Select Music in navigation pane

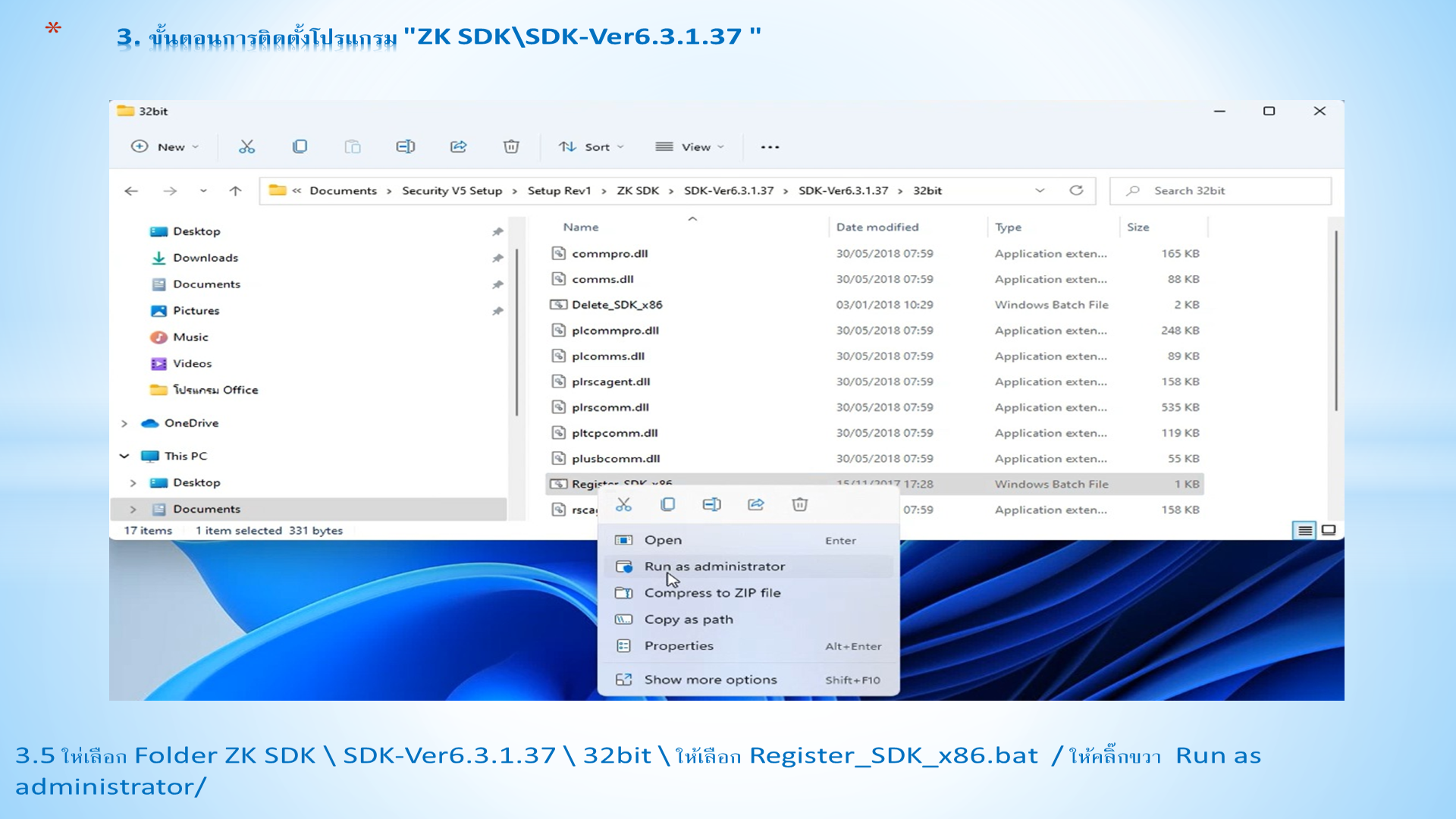pyautogui.click(x=190, y=337)
